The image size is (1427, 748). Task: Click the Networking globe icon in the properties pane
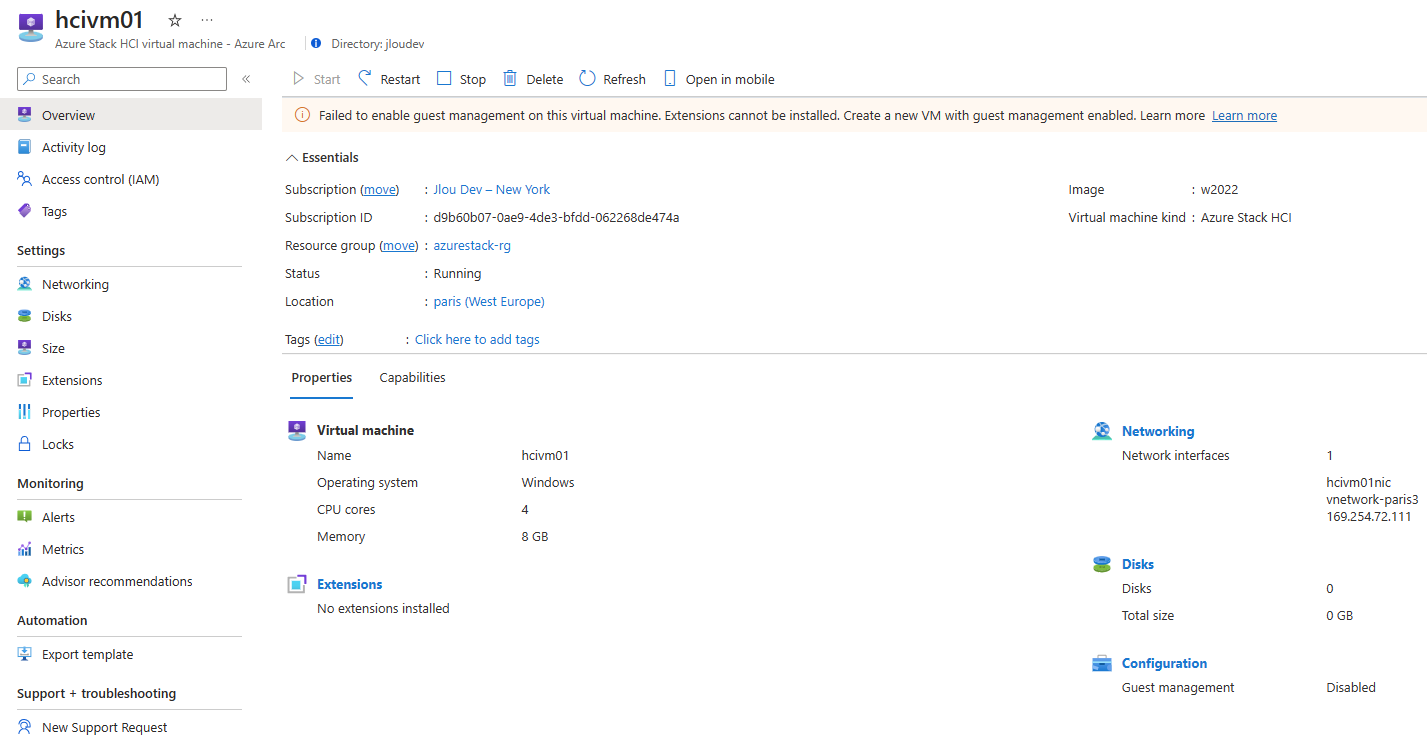1102,432
